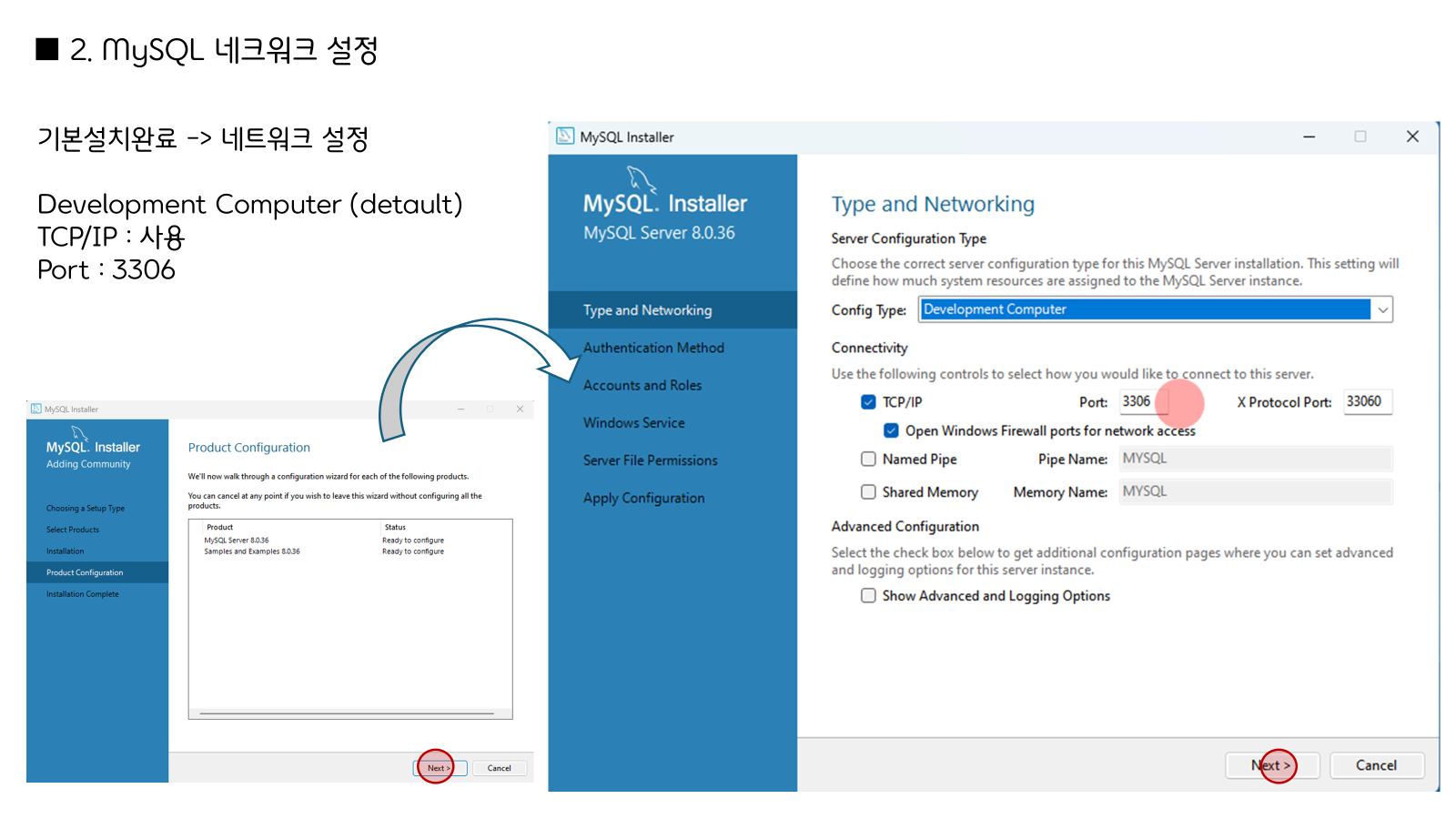Viewport: 1456px width, 819px height.
Task: Select the Type and Networking step
Action: (672, 310)
